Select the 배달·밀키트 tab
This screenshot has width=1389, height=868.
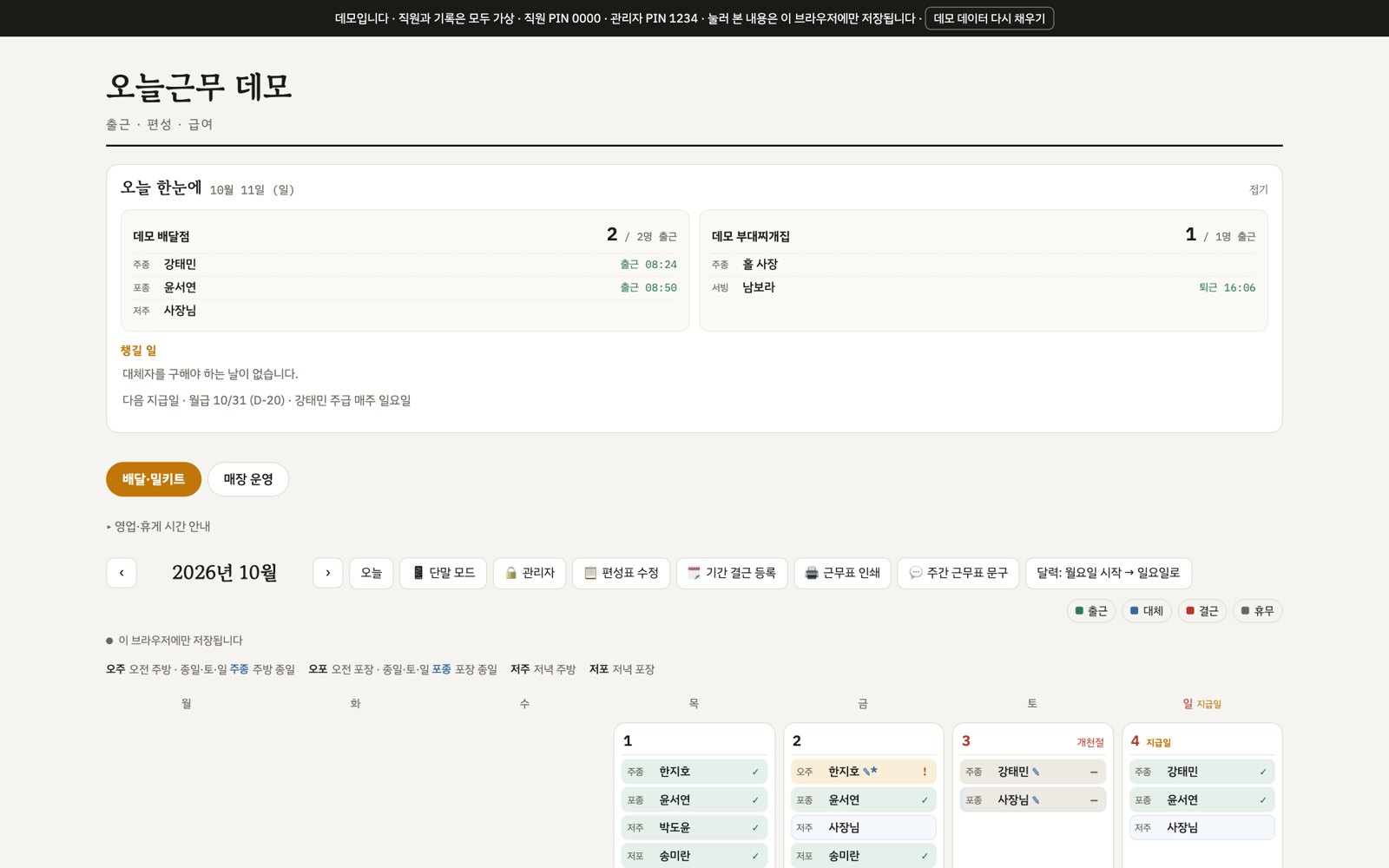pos(154,479)
